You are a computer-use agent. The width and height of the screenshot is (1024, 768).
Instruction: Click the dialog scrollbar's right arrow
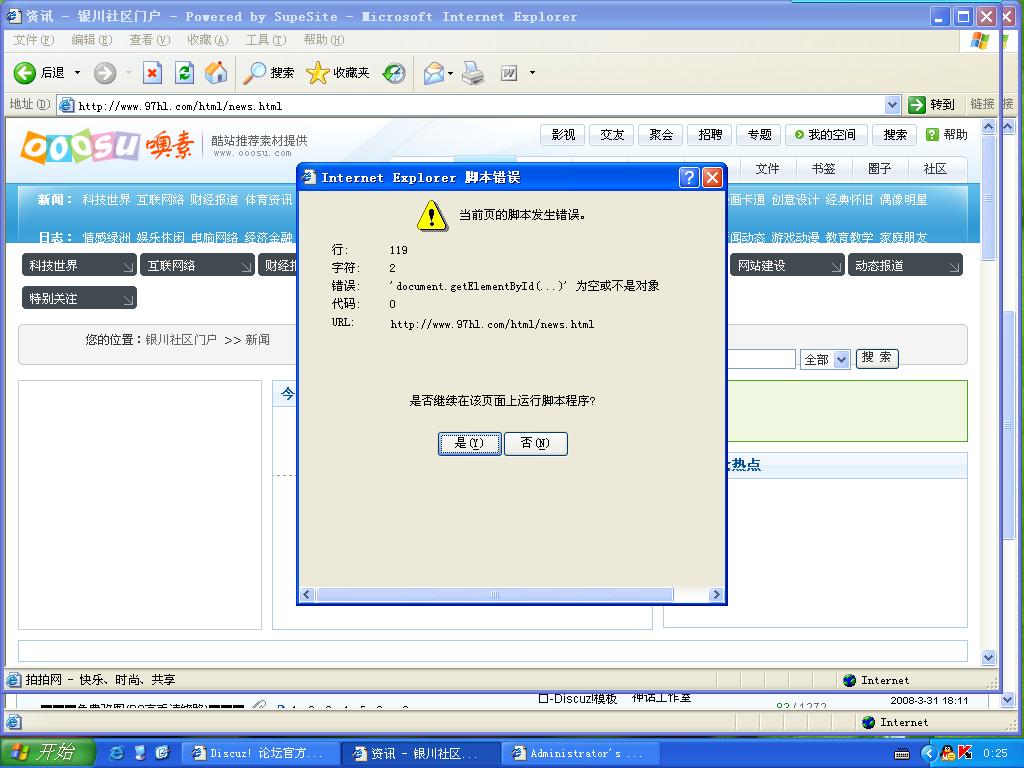click(716, 594)
